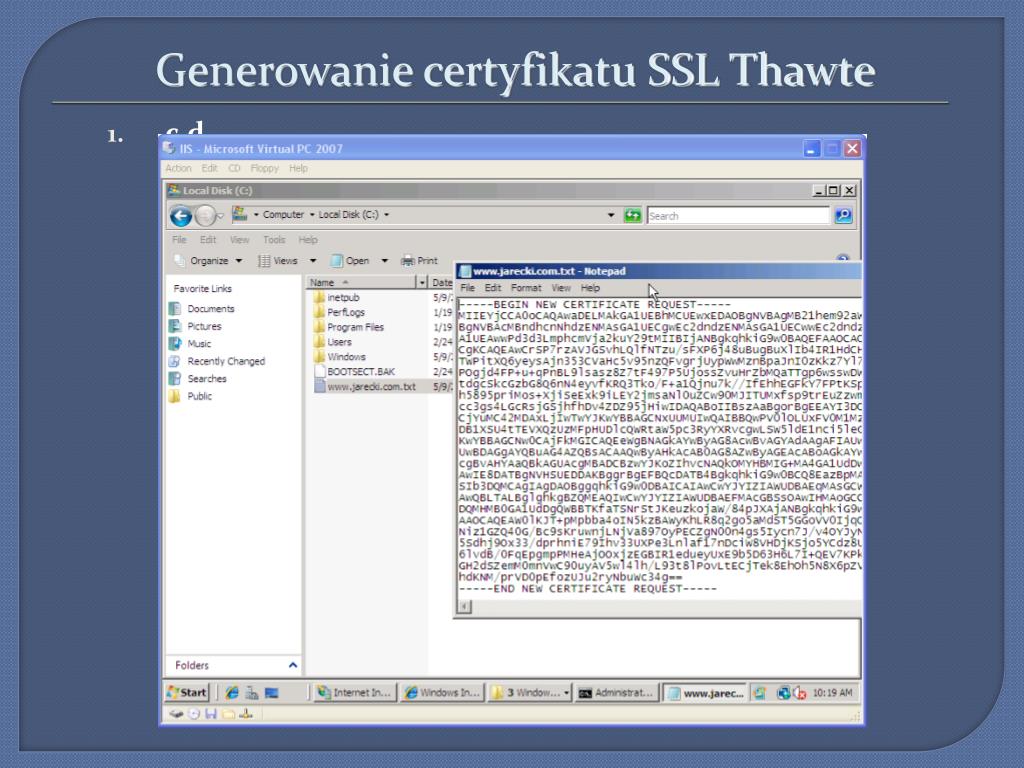Image resolution: width=1024 pixels, height=768 pixels.
Task: Switch to www.jarec... Notepad taskbar button
Action: pyautogui.click(x=705, y=693)
